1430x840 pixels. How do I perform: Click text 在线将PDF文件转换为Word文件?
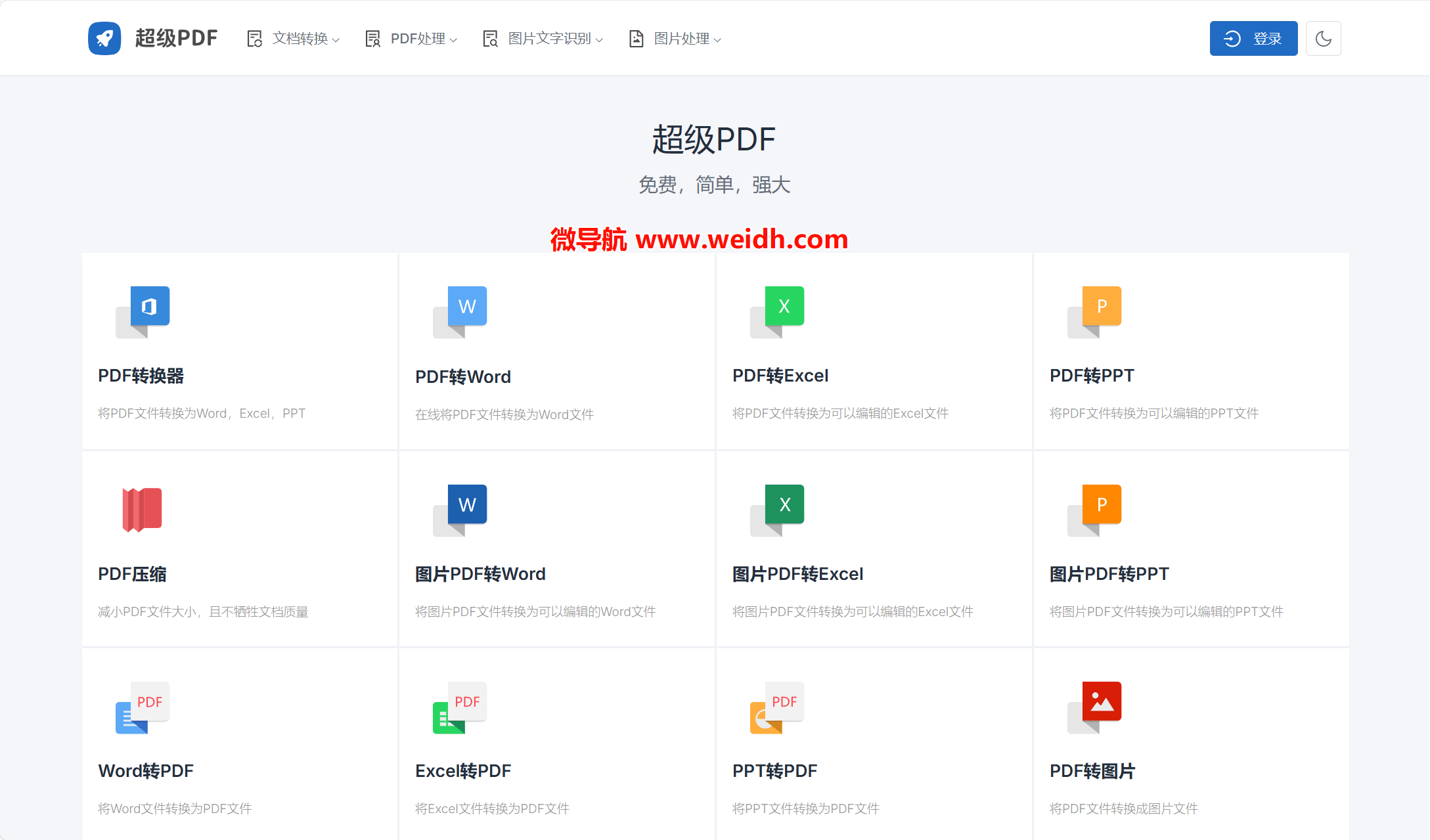[x=504, y=414]
